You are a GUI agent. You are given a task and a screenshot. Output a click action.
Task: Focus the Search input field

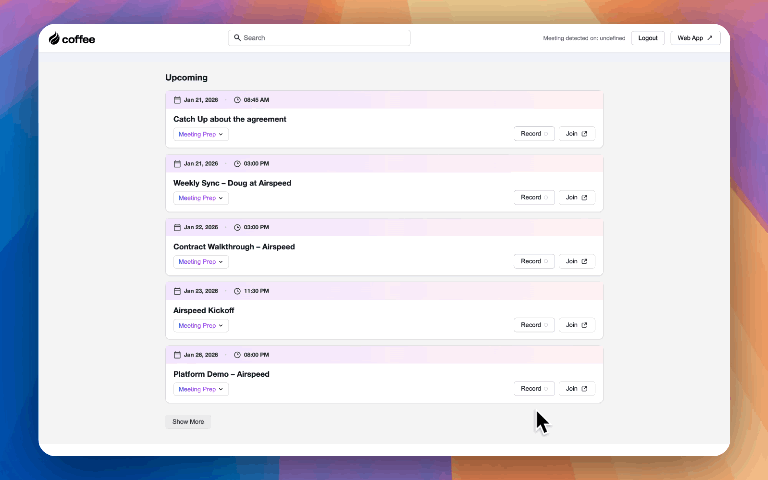319,38
